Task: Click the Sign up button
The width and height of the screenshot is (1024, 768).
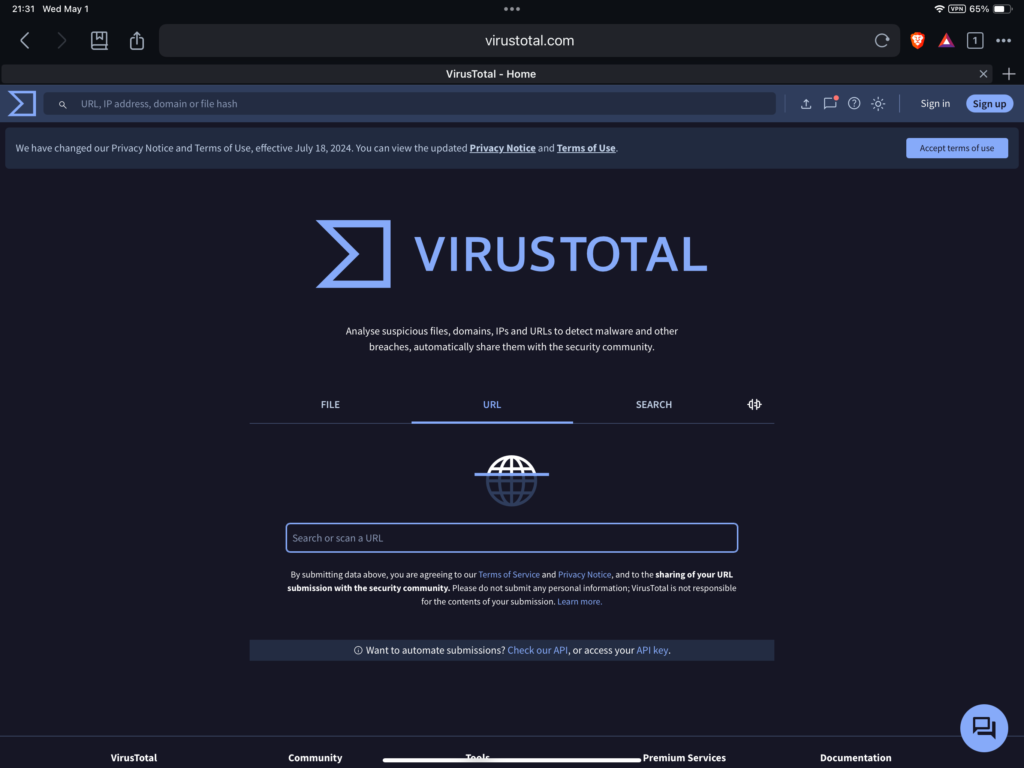Action: (989, 103)
